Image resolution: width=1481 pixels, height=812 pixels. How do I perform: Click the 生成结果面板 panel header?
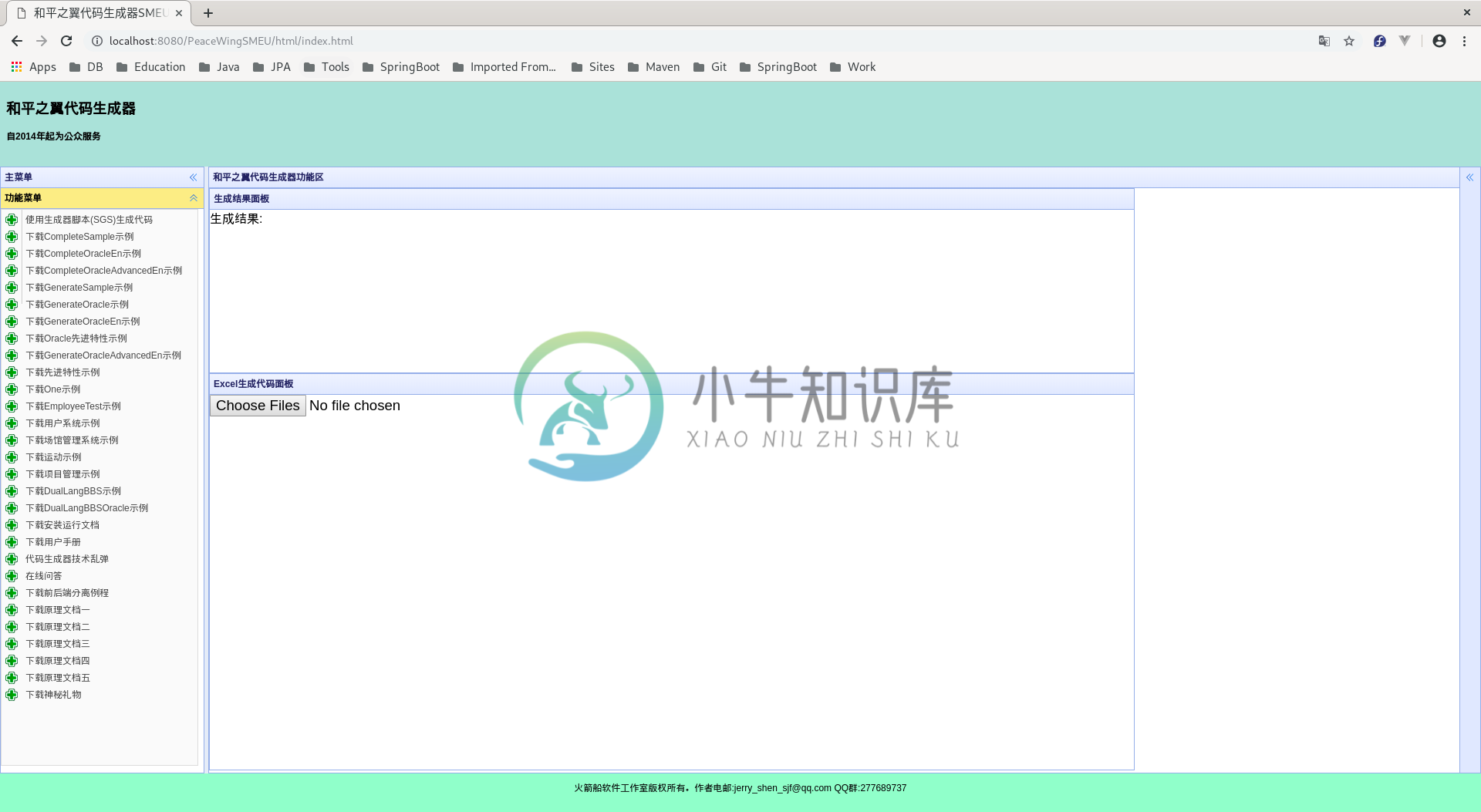[671, 199]
